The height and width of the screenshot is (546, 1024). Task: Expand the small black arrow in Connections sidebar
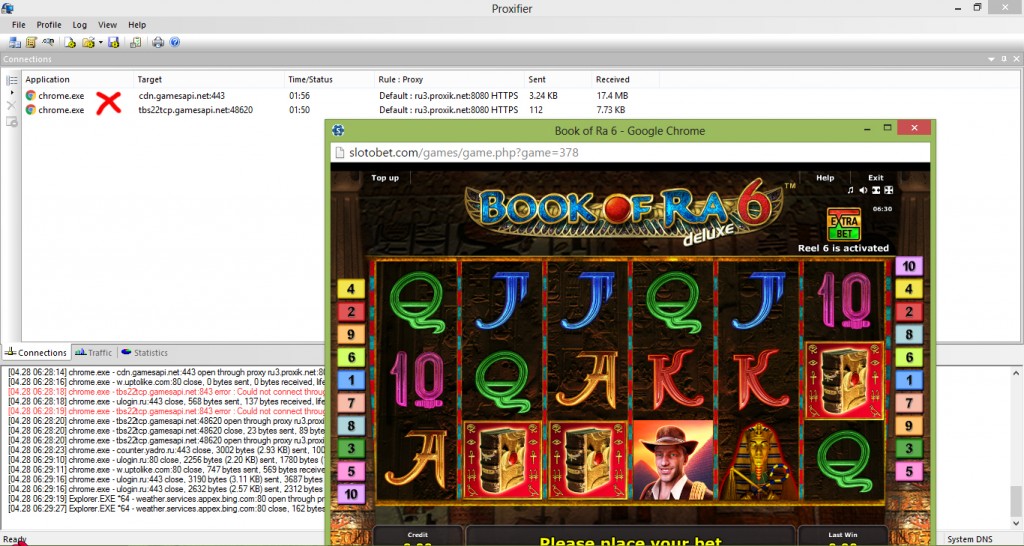(x=12, y=93)
